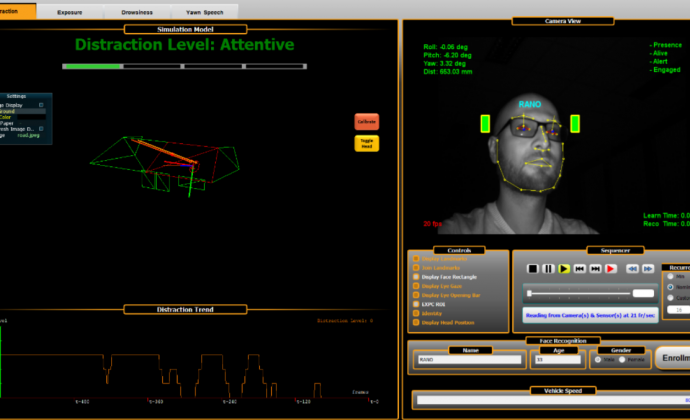
Task: Click the Alive status label
Action: tap(658, 53)
